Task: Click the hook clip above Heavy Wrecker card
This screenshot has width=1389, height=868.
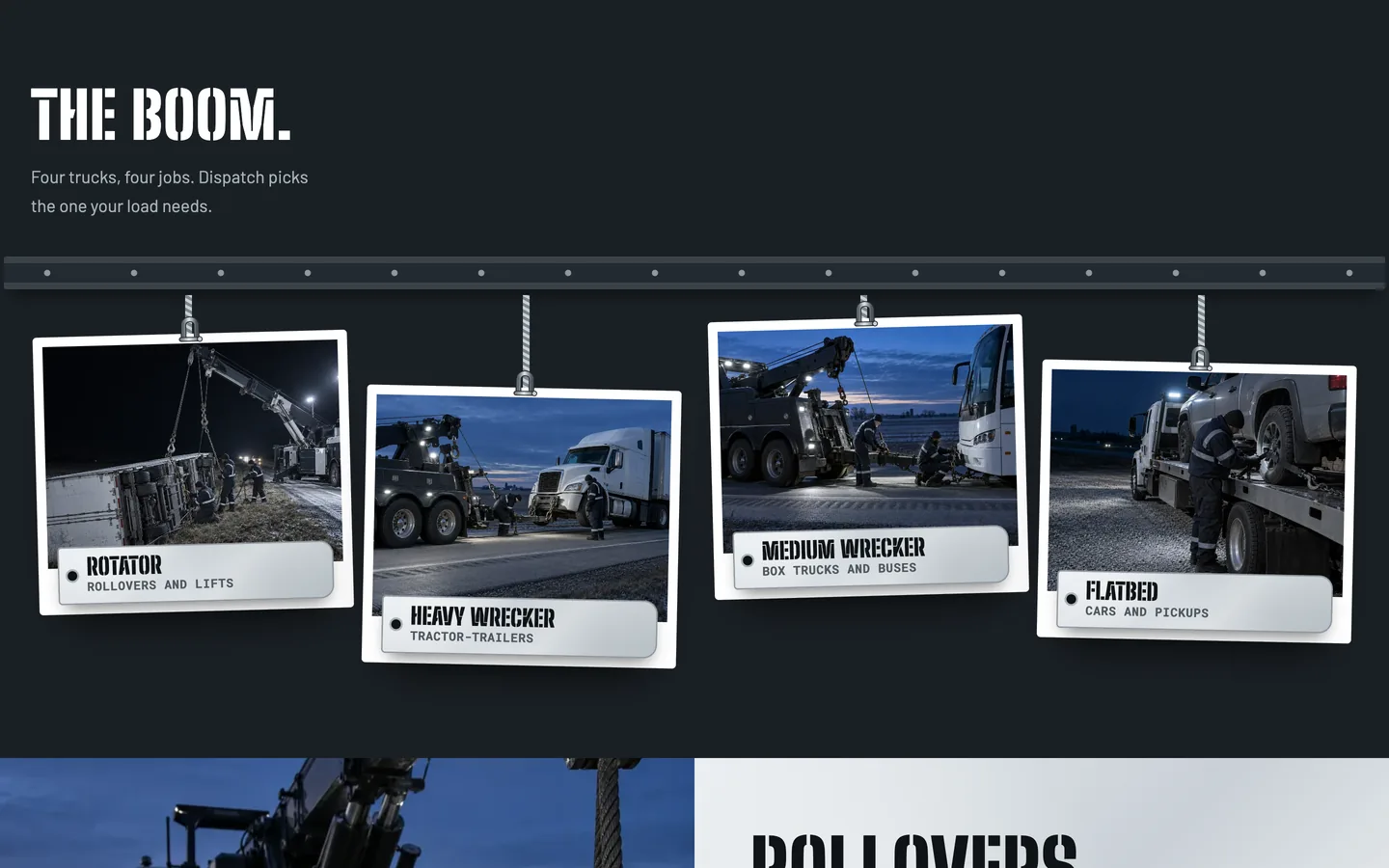Action: pyautogui.click(x=525, y=383)
